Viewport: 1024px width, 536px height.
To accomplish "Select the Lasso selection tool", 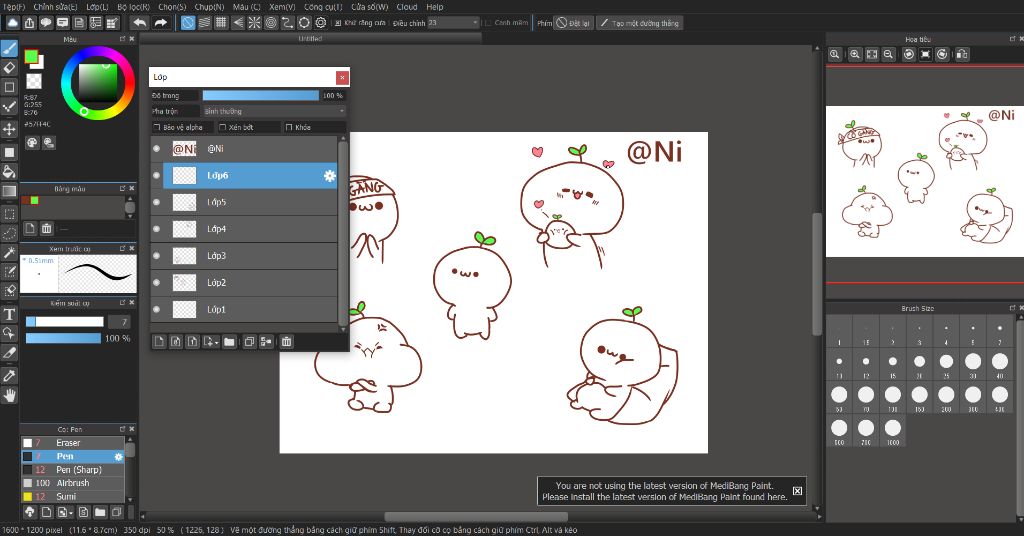I will point(9,233).
